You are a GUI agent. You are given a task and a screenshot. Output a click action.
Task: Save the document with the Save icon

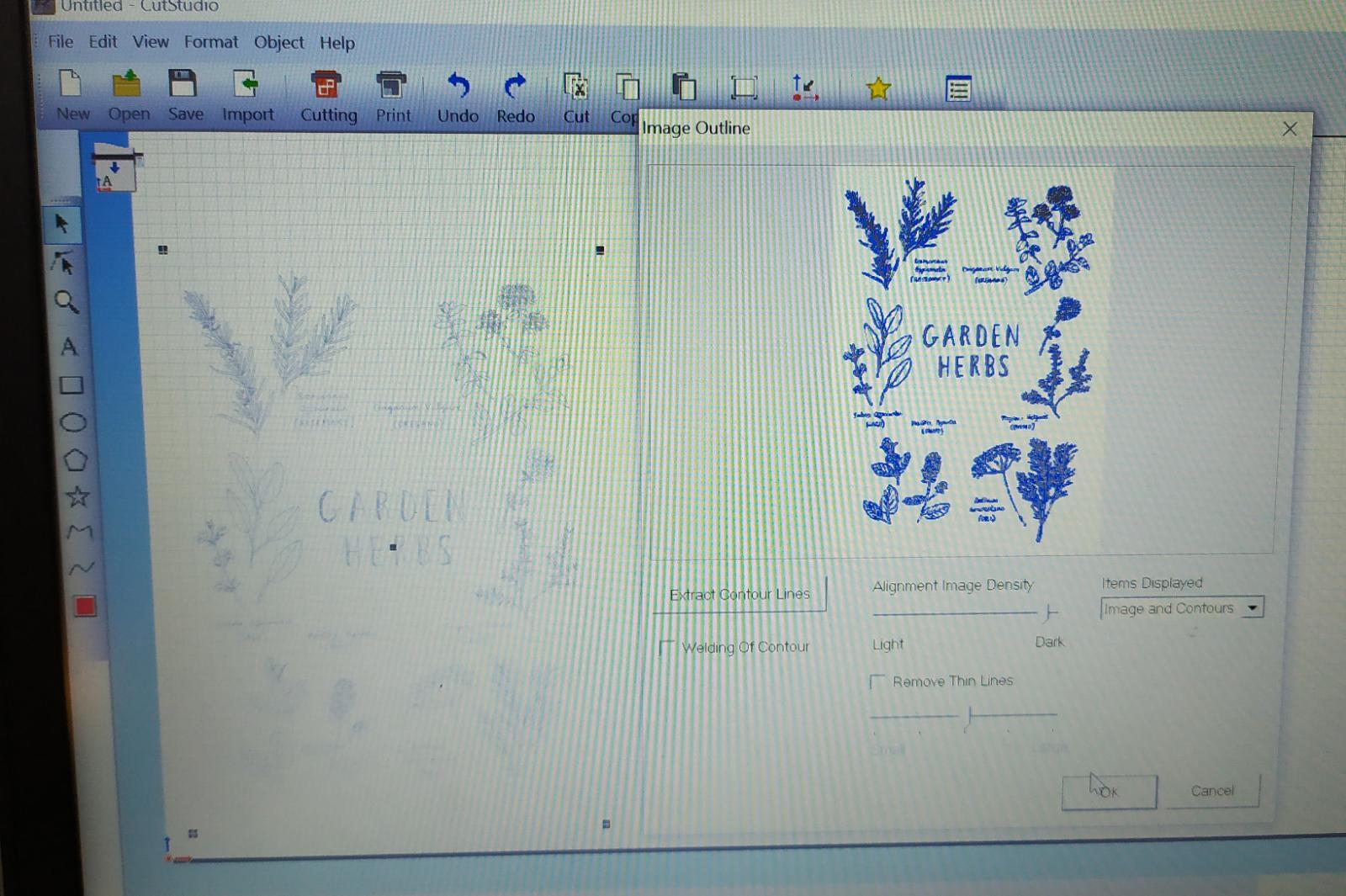point(184,96)
